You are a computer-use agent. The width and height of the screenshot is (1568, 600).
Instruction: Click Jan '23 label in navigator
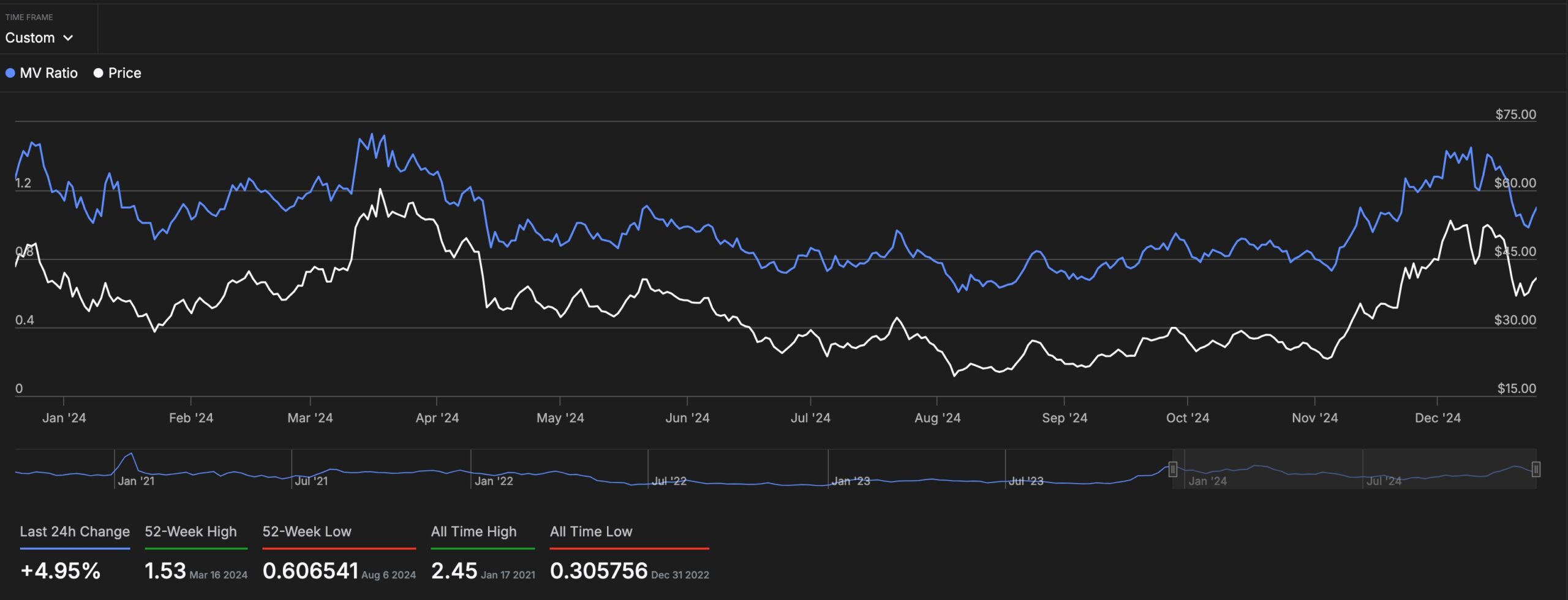click(851, 481)
